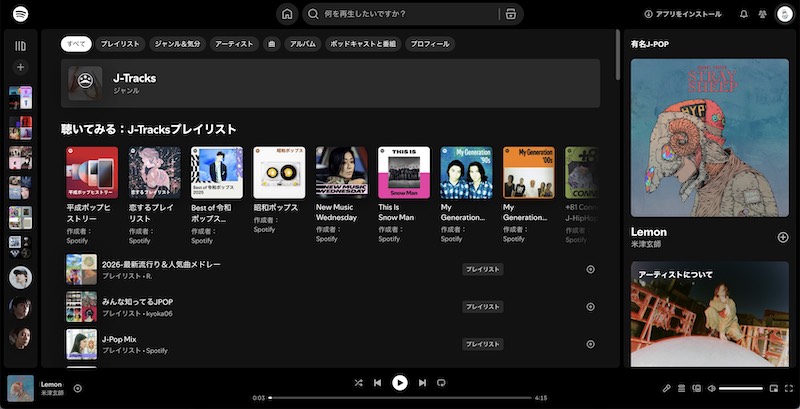The height and width of the screenshot is (409, 800).
Task: Open the Spotify home logo
Action: tap(20, 14)
